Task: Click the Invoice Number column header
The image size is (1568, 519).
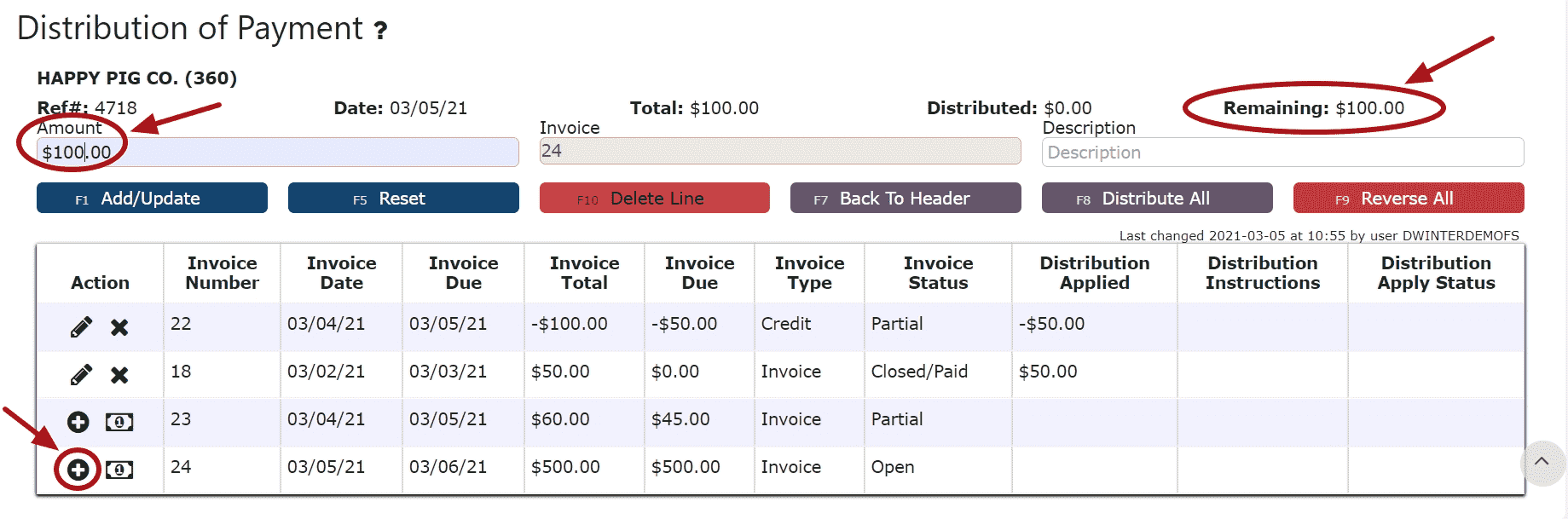Action: click(x=222, y=274)
